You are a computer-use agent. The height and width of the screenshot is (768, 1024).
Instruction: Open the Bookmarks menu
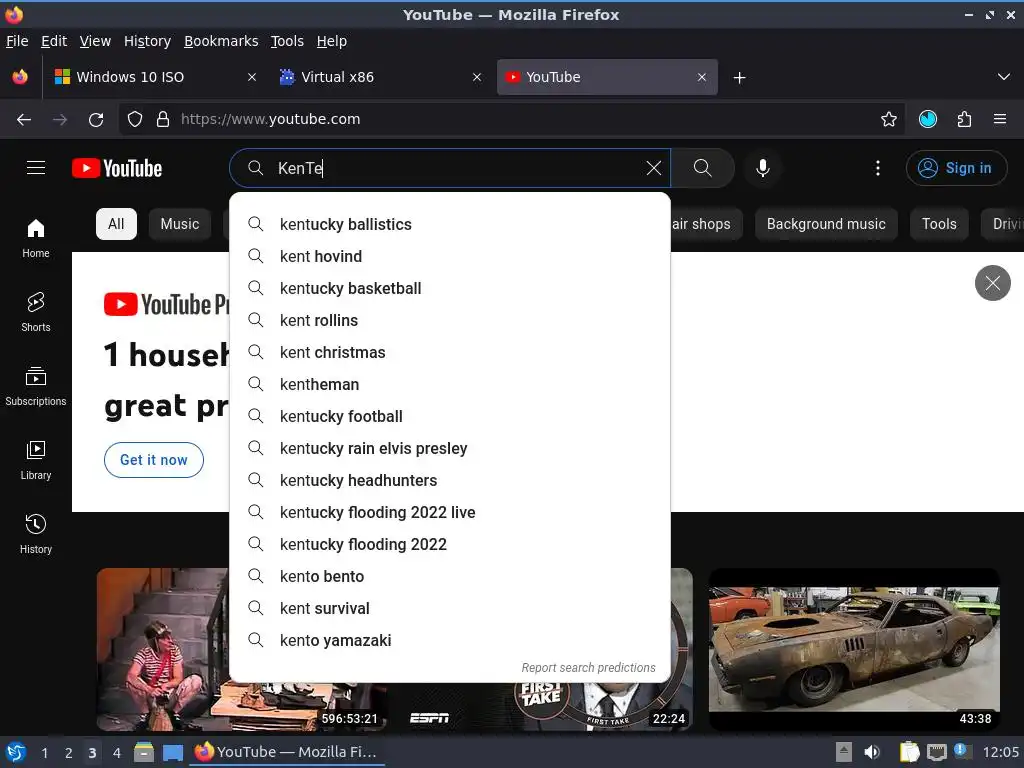[221, 41]
